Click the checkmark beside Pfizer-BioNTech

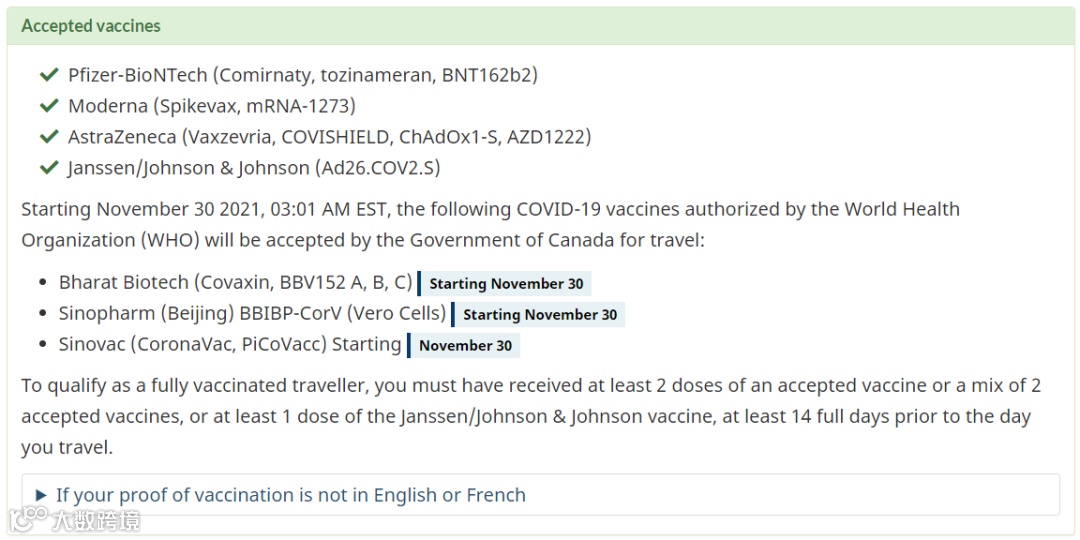pos(49,75)
